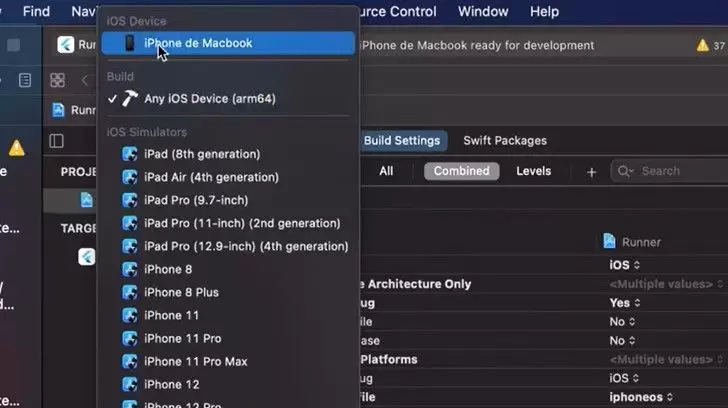Switch to Levels build settings view
728x408 pixels.
[x=533, y=171]
